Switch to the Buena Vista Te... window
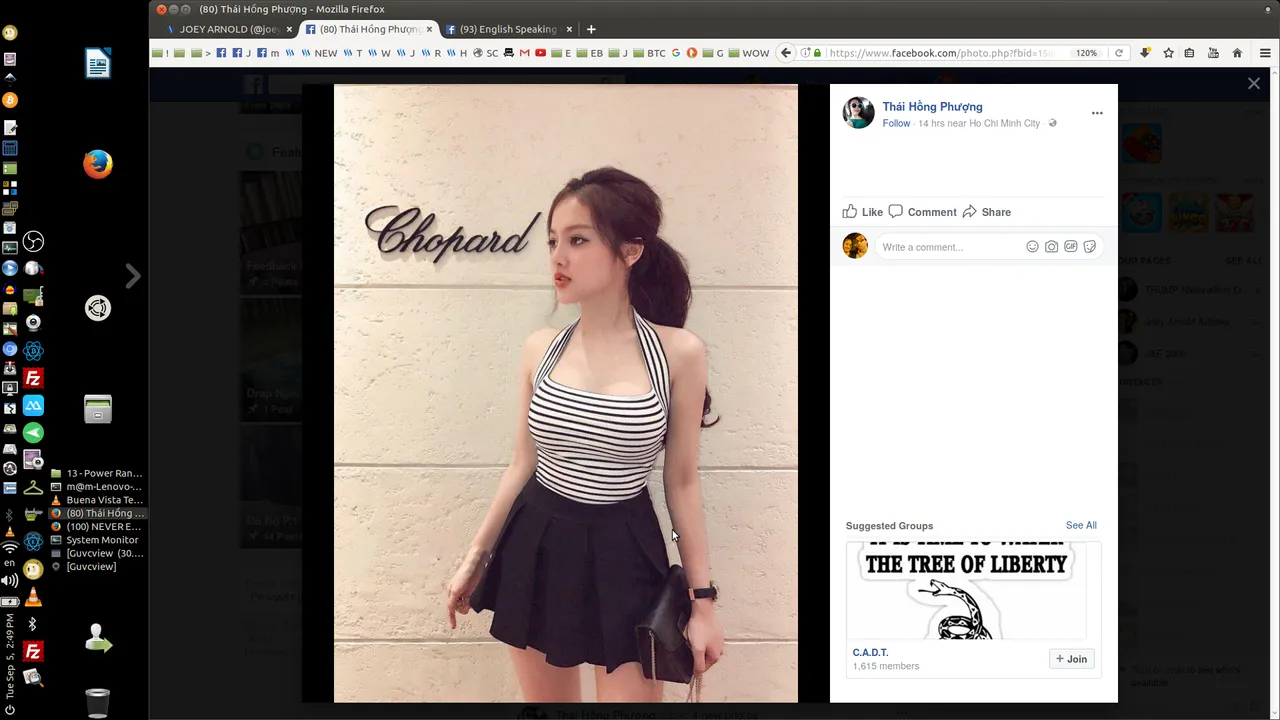 97,500
